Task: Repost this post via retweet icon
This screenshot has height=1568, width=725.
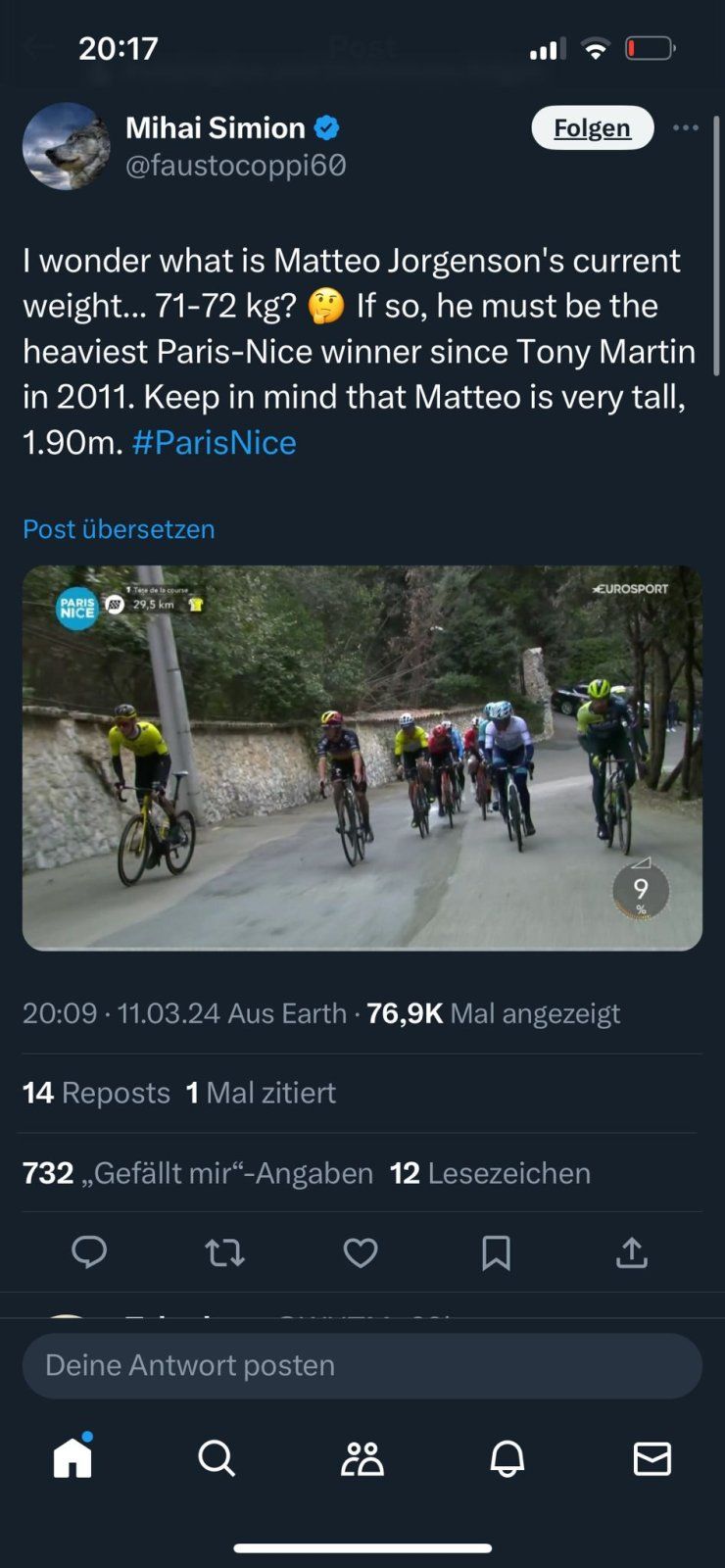Action: pos(224,1252)
